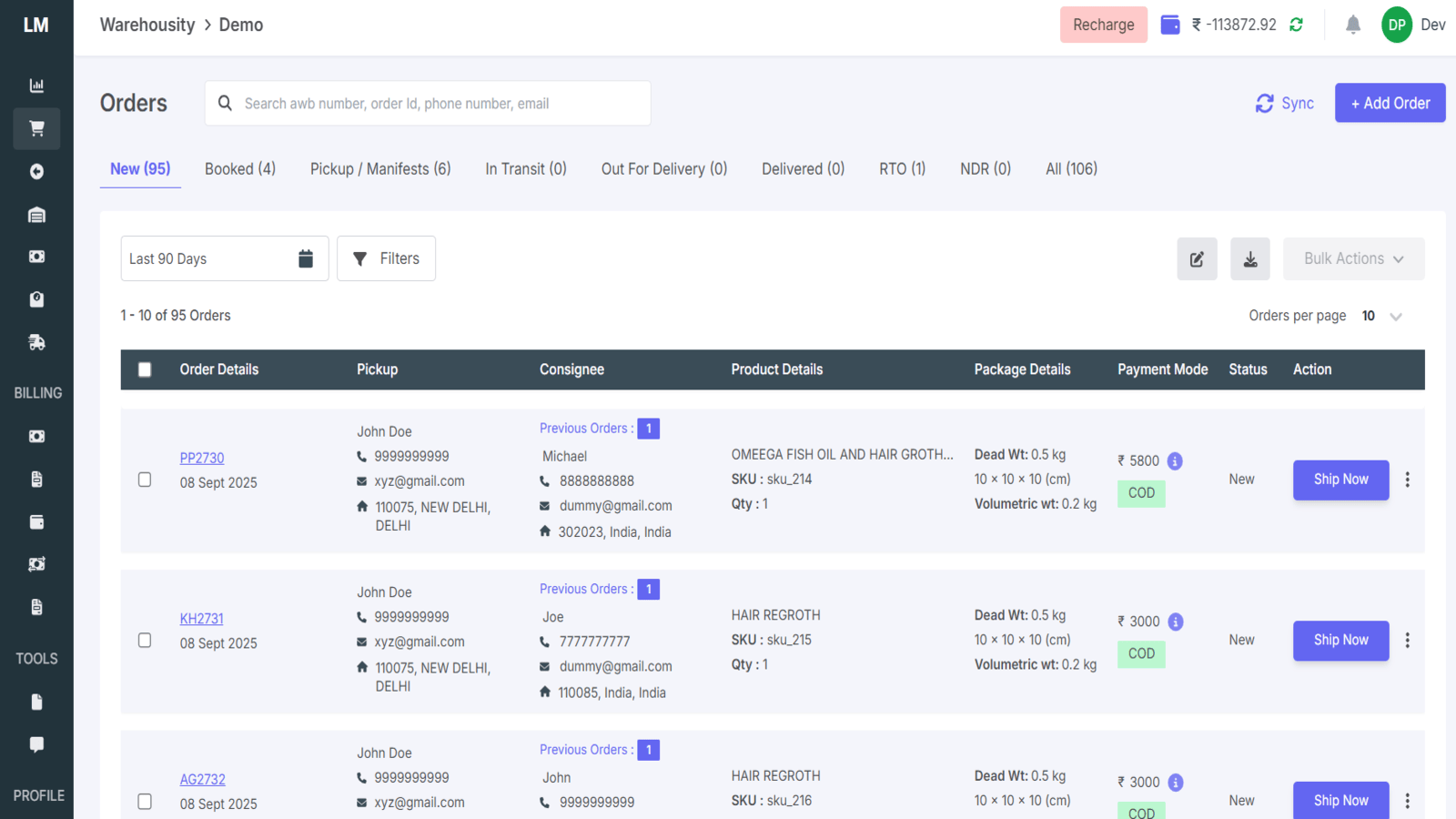
Task: Click the edit pencil icon above the orders table
Action: click(x=1197, y=258)
